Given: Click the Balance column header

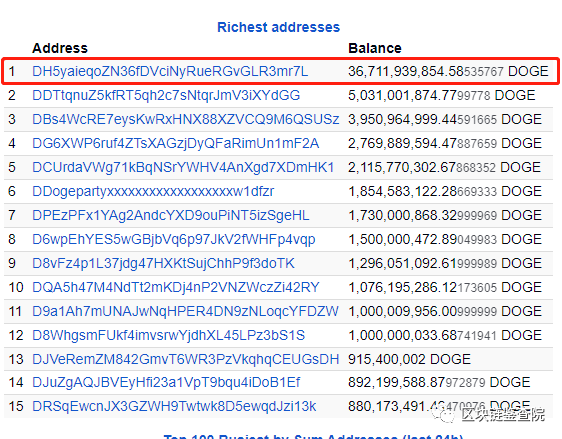Looking at the screenshot, I should [x=375, y=48].
